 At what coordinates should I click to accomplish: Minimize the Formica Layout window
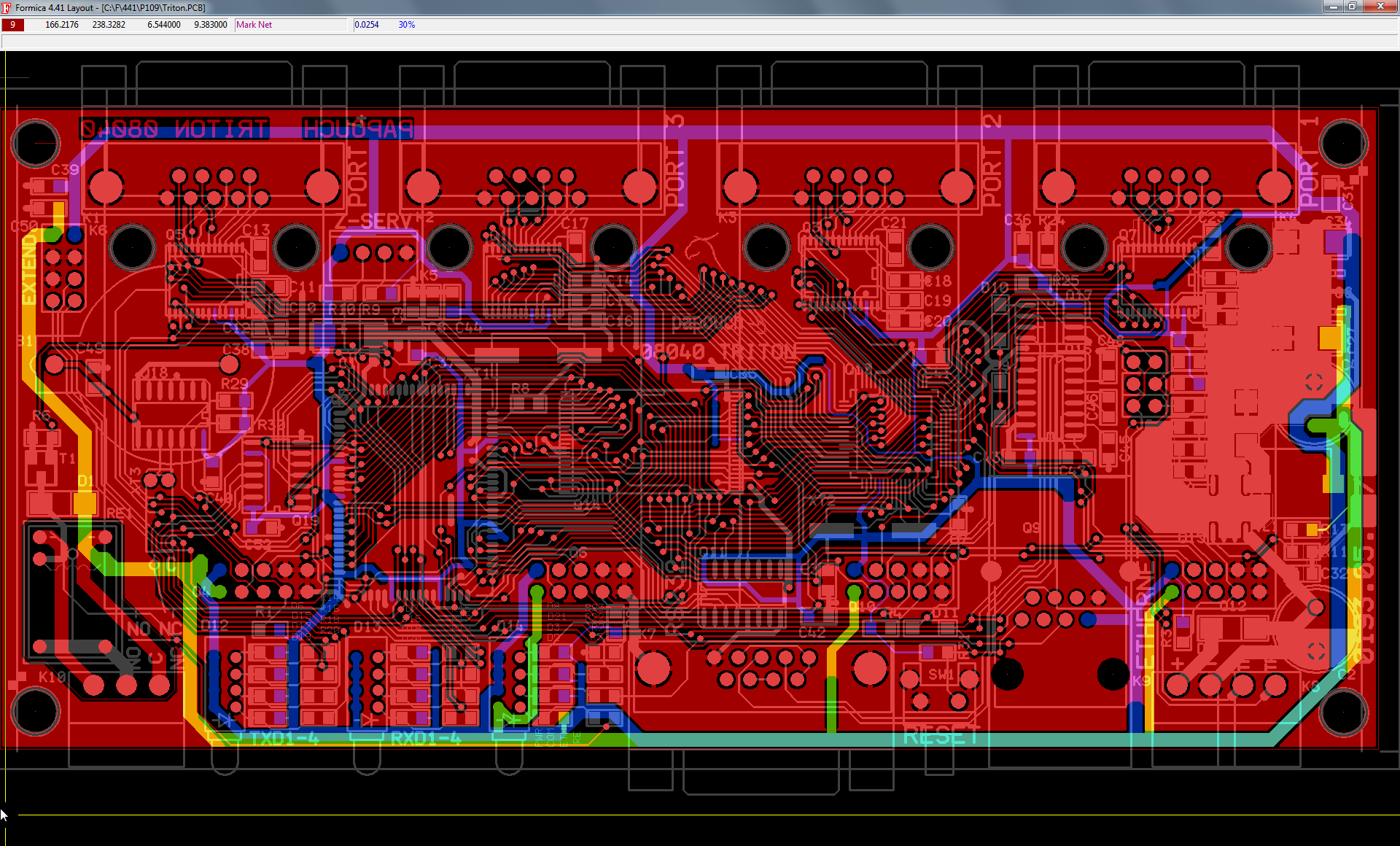[1334, 7]
